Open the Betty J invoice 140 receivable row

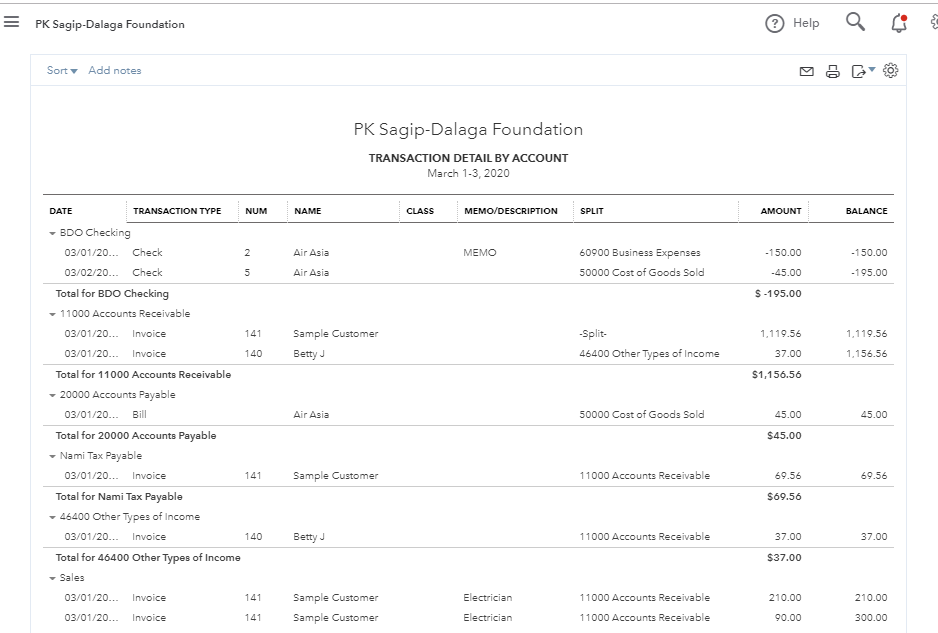149,354
